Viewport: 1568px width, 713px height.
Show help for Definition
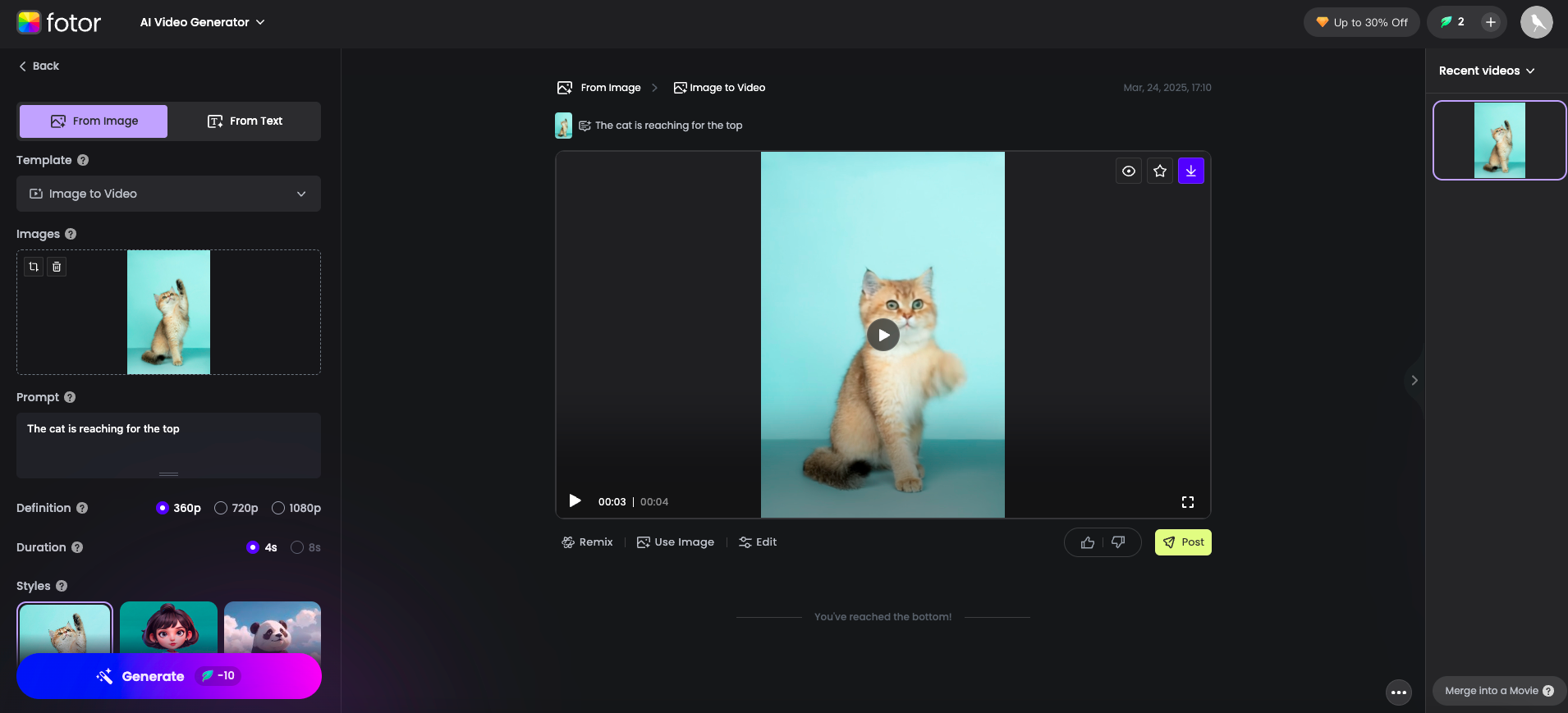pos(82,508)
